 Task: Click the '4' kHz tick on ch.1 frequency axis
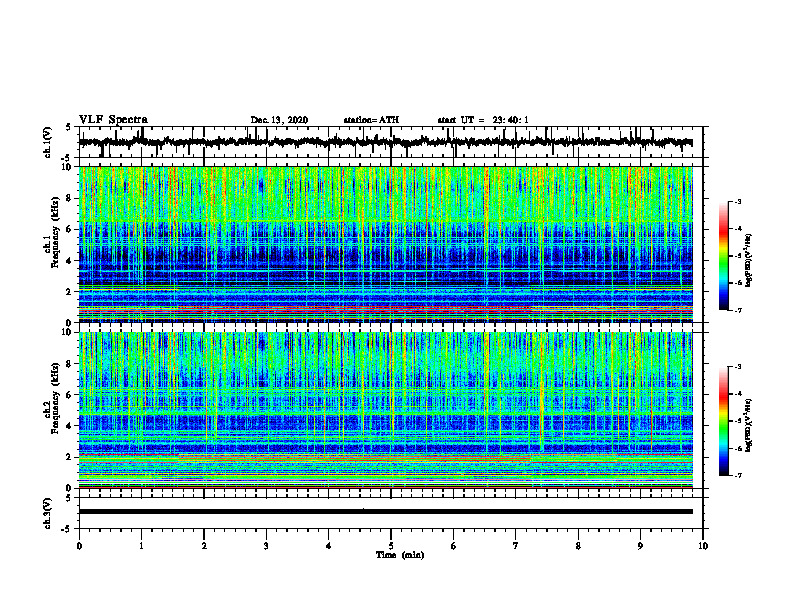tap(70, 261)
